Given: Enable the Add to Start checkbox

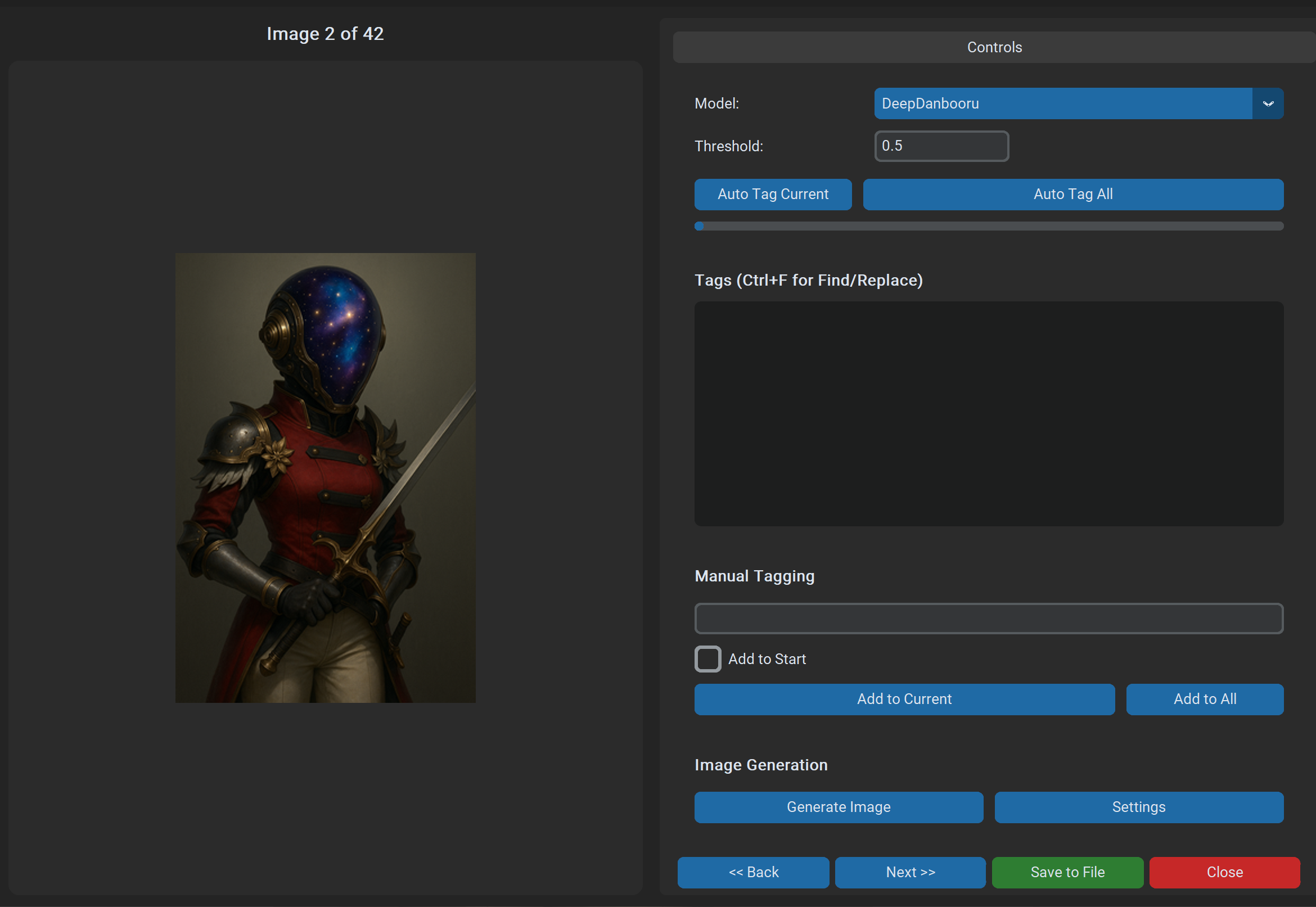Looking at the screenshot, I should pos(707,658).
